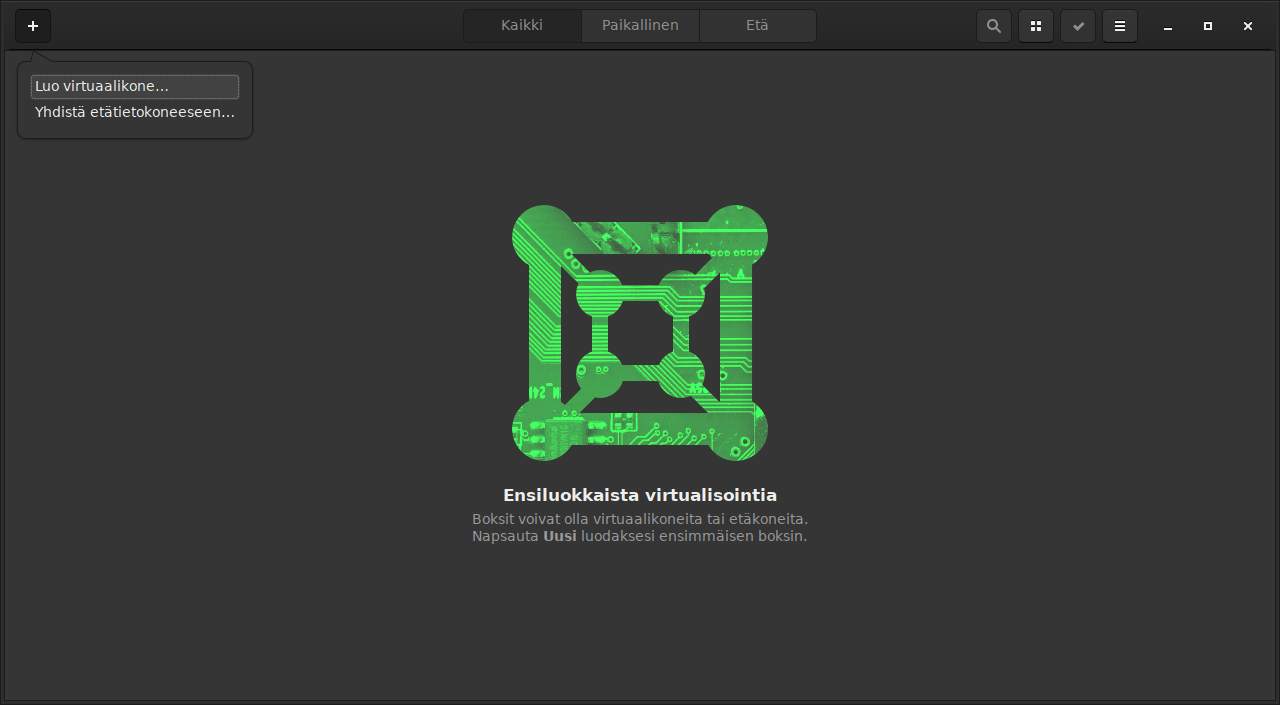Viewport: 1280px width, 705px height.
Task: Close the Boxes window
Action: 1248,27
